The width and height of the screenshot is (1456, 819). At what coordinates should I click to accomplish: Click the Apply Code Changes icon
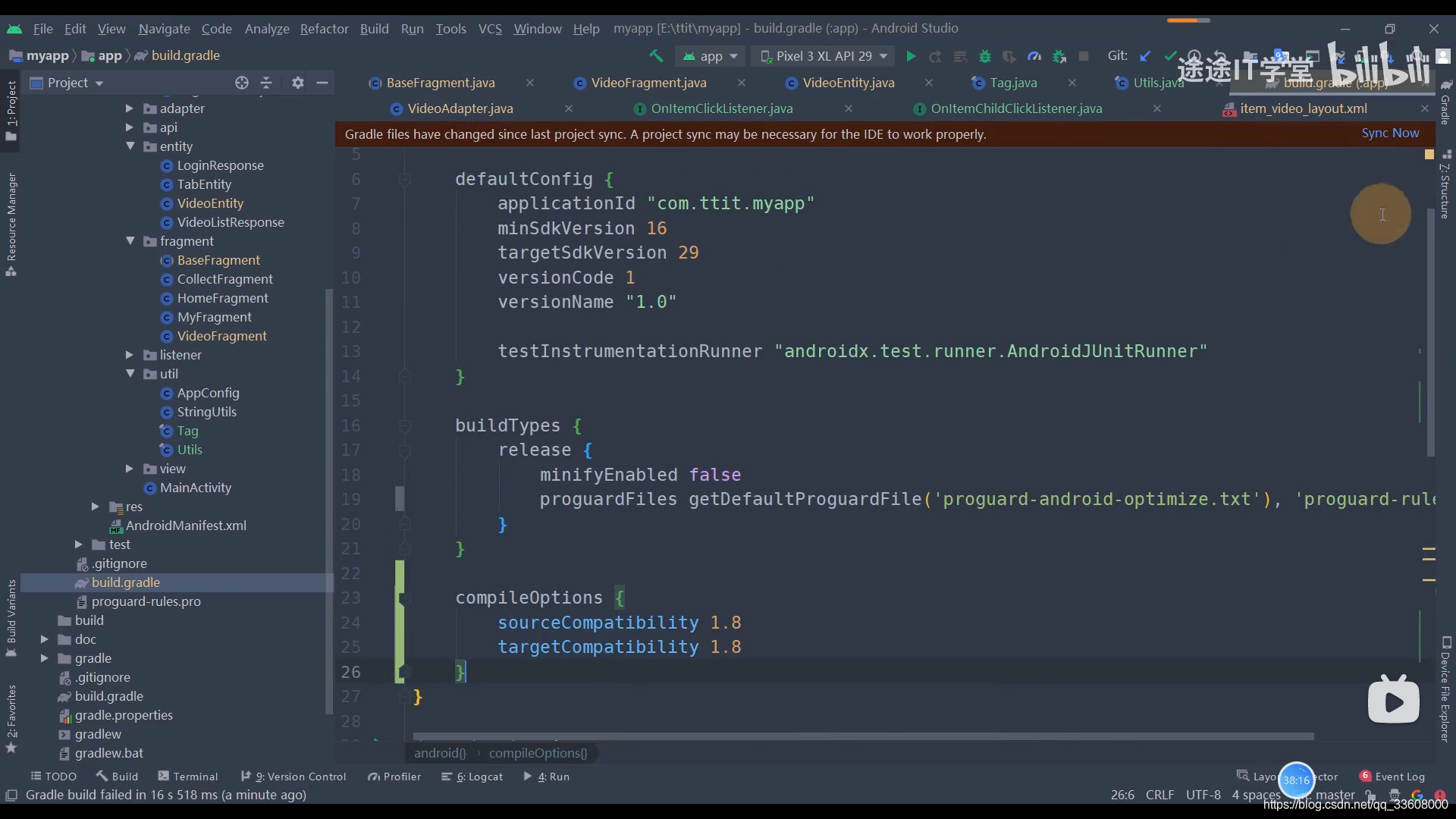pyautogui.click(x=961, y=56)
